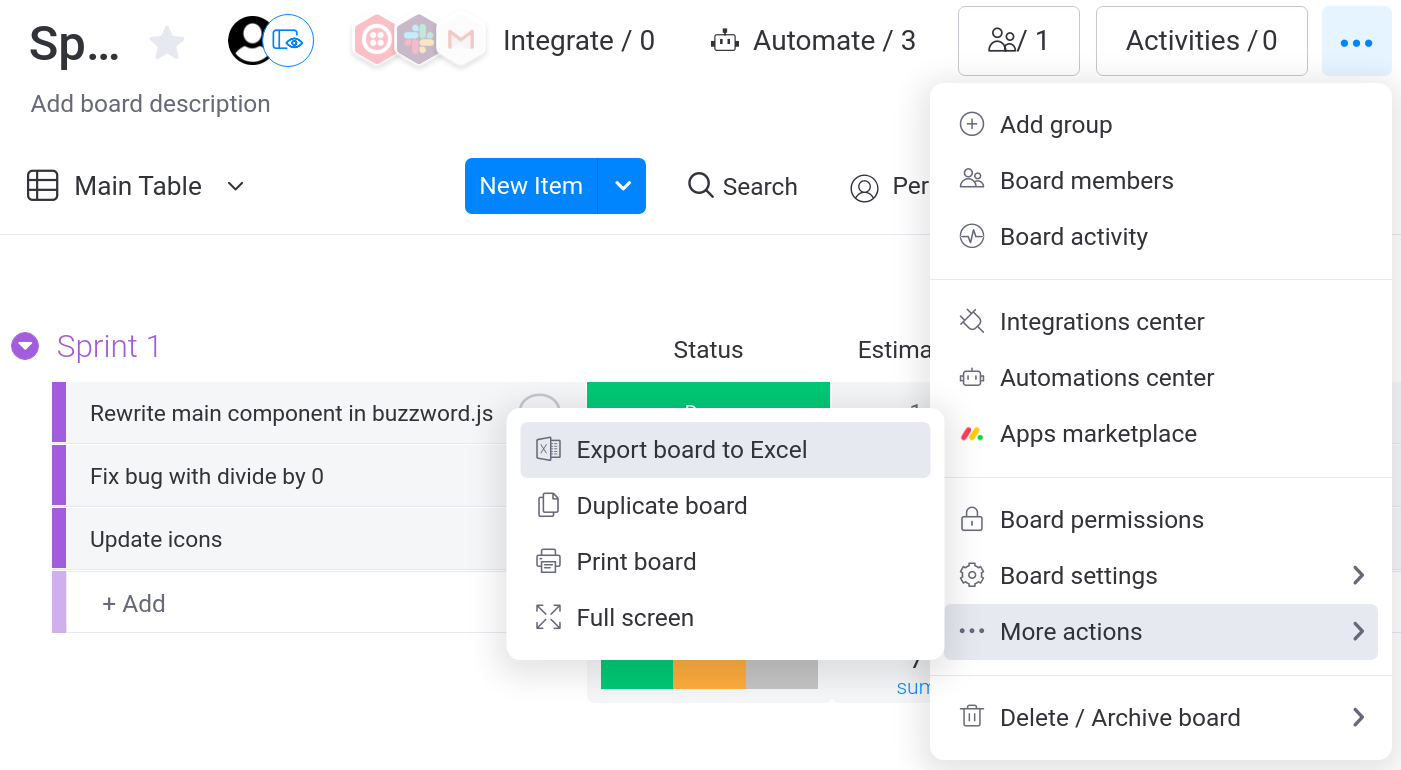Select Duplicate board

click(725, 505)
